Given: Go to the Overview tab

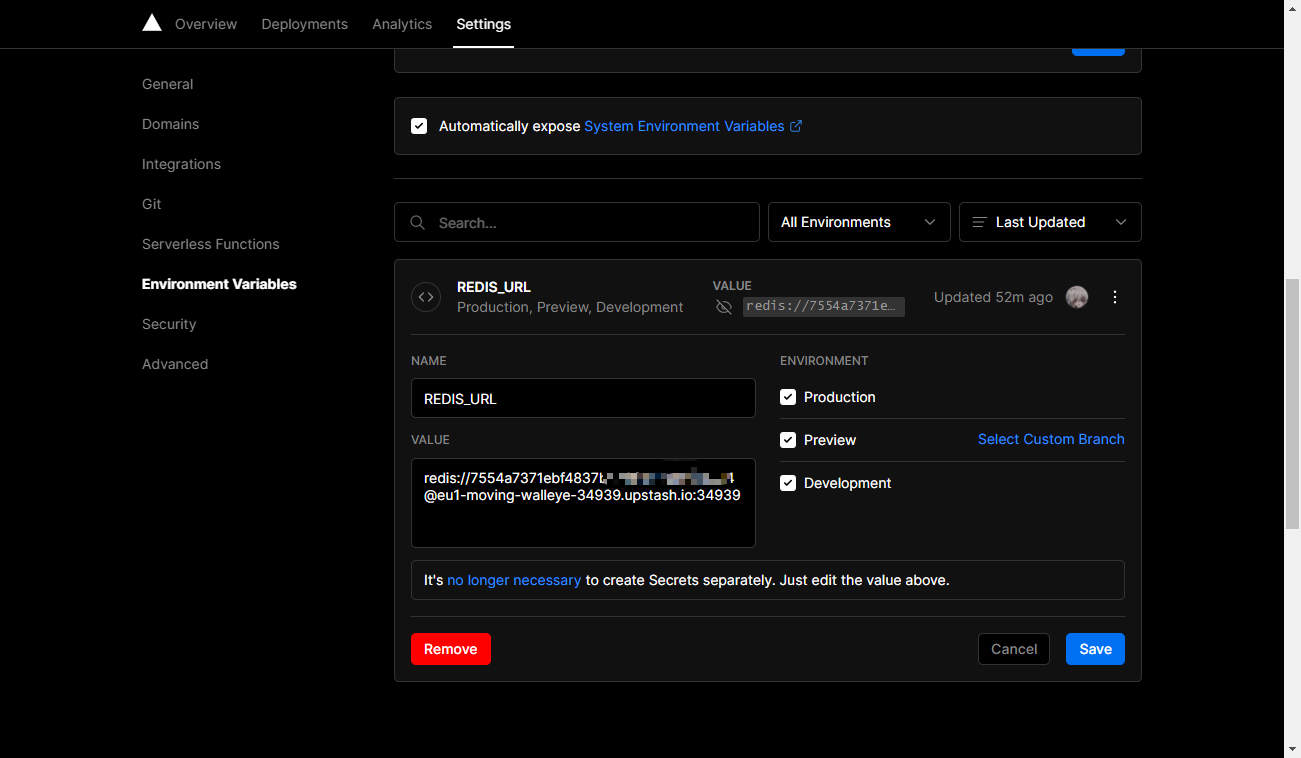Looking at the screenshot, I should [x=206, y=24].
